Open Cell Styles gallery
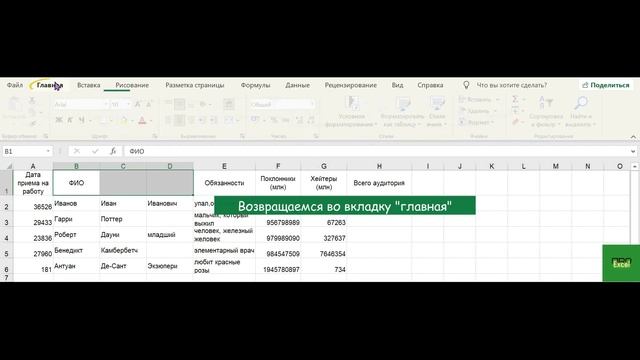 tap(436, 111)
